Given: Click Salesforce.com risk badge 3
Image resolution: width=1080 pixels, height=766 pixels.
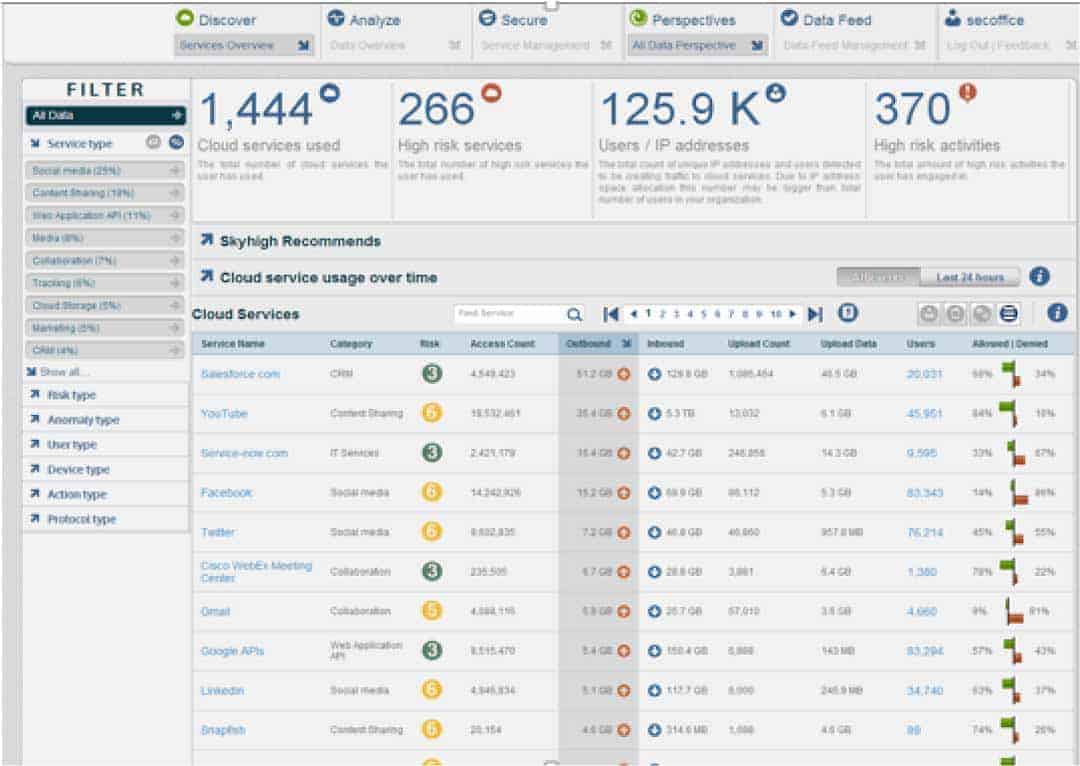Looking at the screenshot, I should [432, 373].
